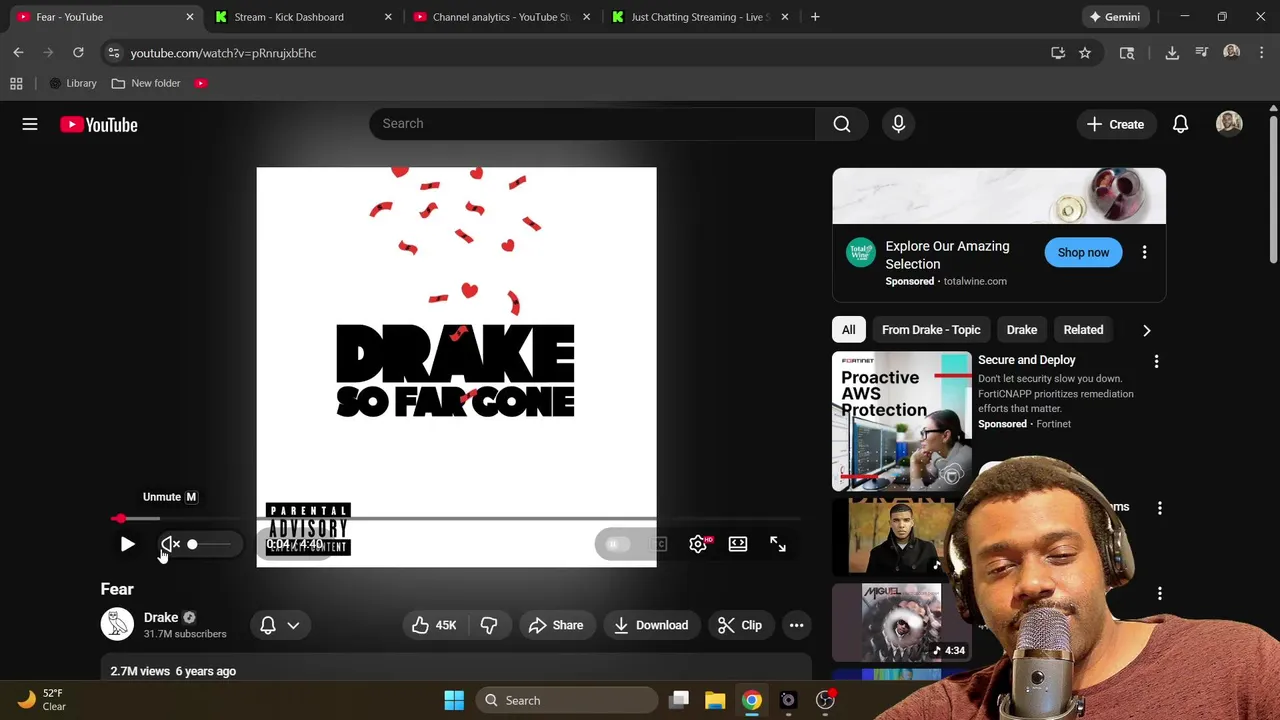
Task: Open Chrome three-dot menu
Action: coord(1261,53)
